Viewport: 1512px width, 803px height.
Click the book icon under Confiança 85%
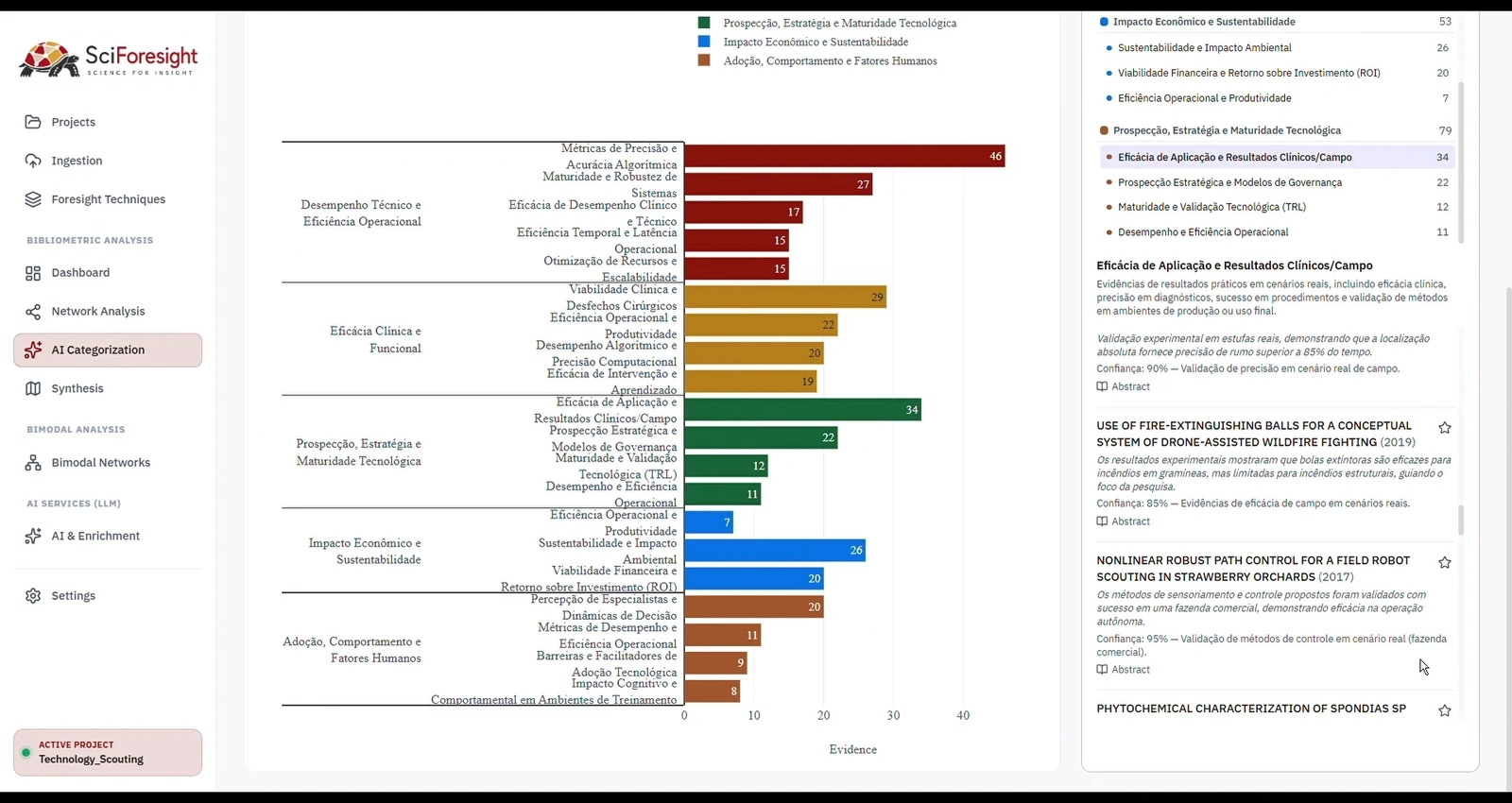tap(1102, 521)
